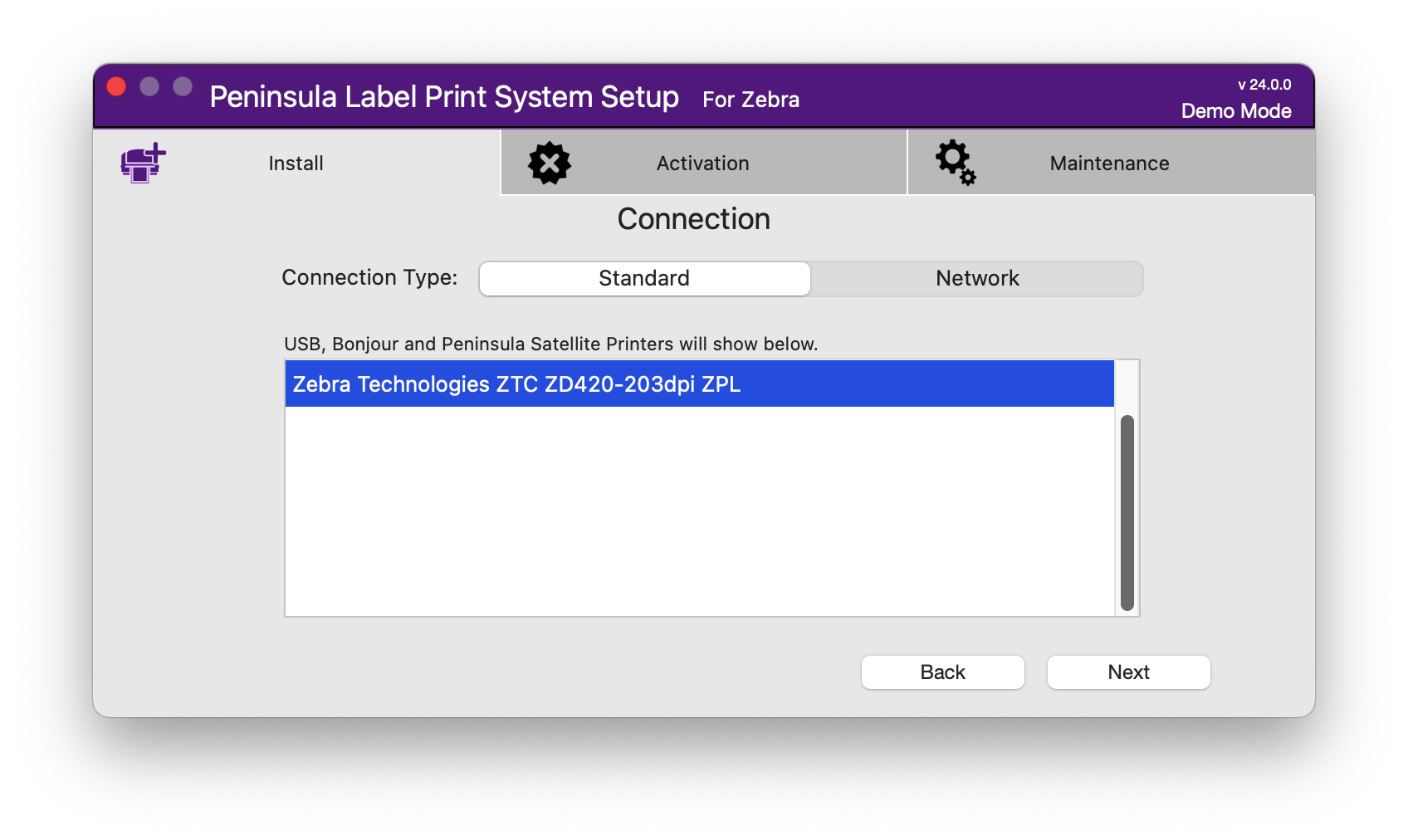
Task: Click the printer list vertical scrollbar
Action: (x=1127, y=513)
